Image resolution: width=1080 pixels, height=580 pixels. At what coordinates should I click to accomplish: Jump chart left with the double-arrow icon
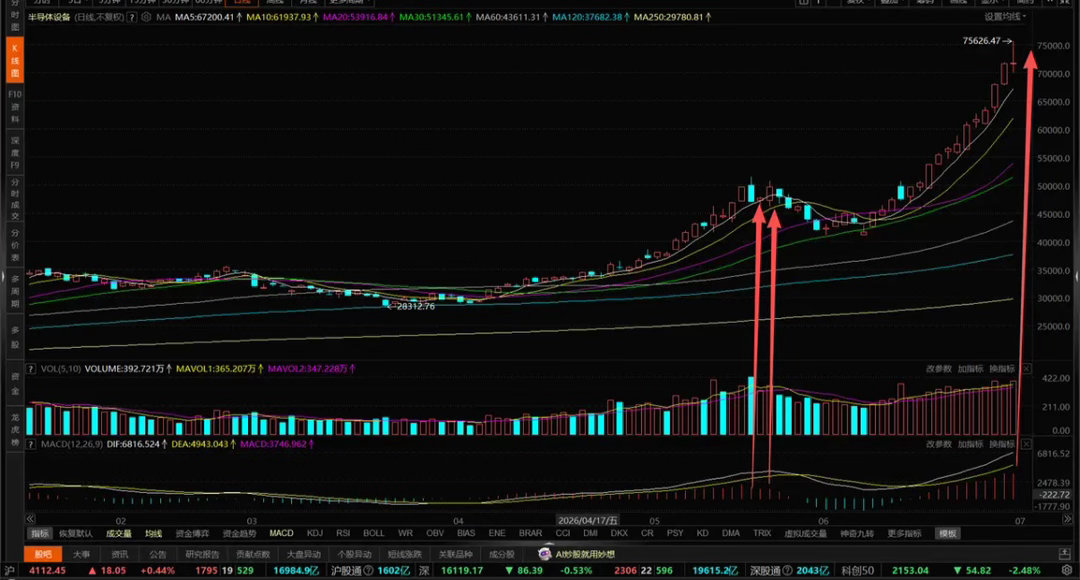point(30,519)
